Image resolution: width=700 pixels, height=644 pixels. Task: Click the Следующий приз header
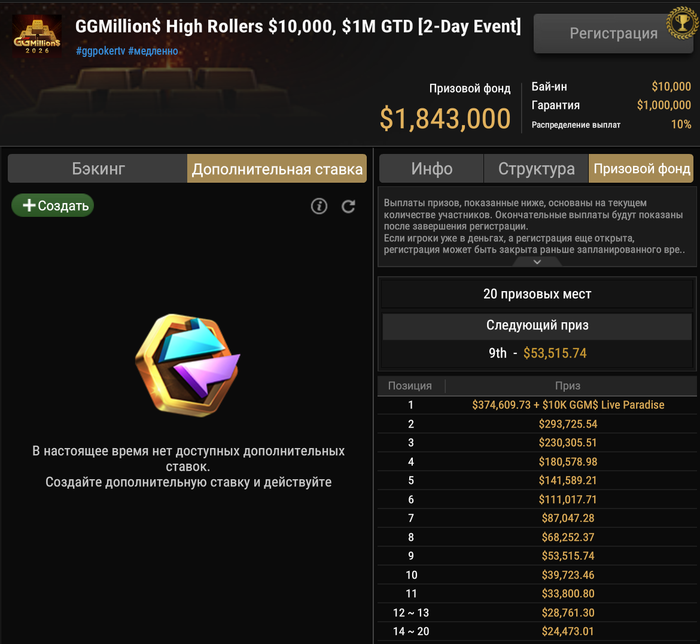tap(537, 325)
